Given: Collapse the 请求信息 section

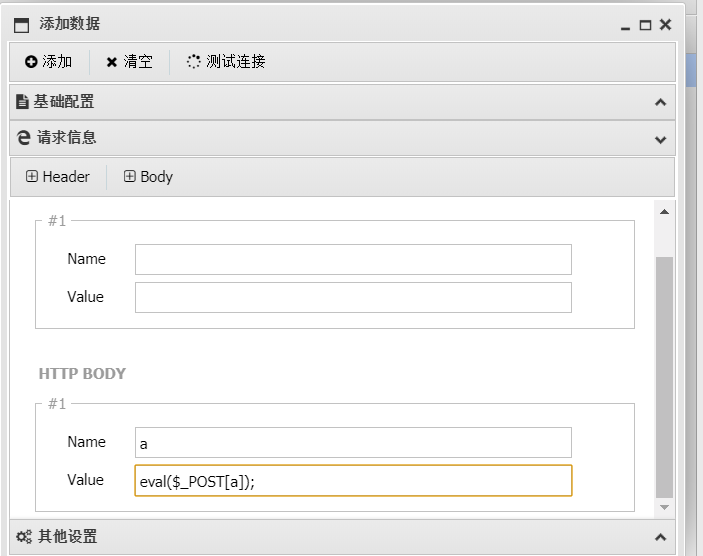Looking at the screenshot, I should (x=342, y=138).
